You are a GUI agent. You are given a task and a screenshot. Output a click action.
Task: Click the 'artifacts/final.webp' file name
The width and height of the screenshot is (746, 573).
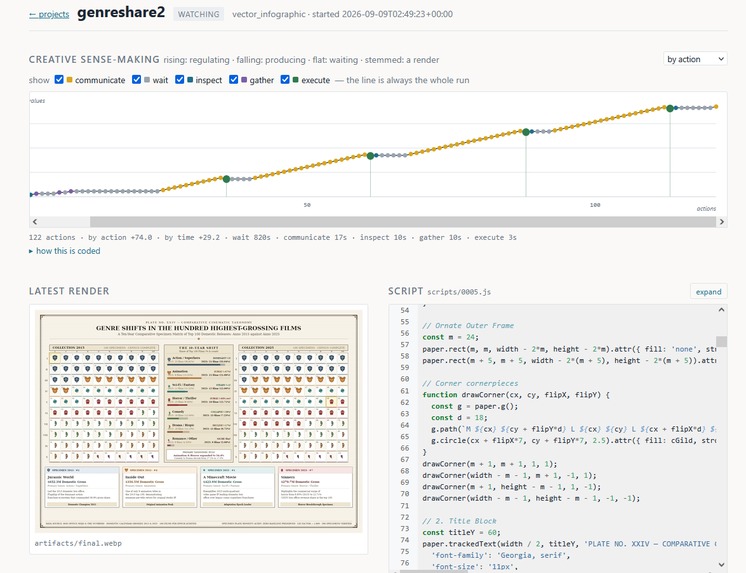78,543
